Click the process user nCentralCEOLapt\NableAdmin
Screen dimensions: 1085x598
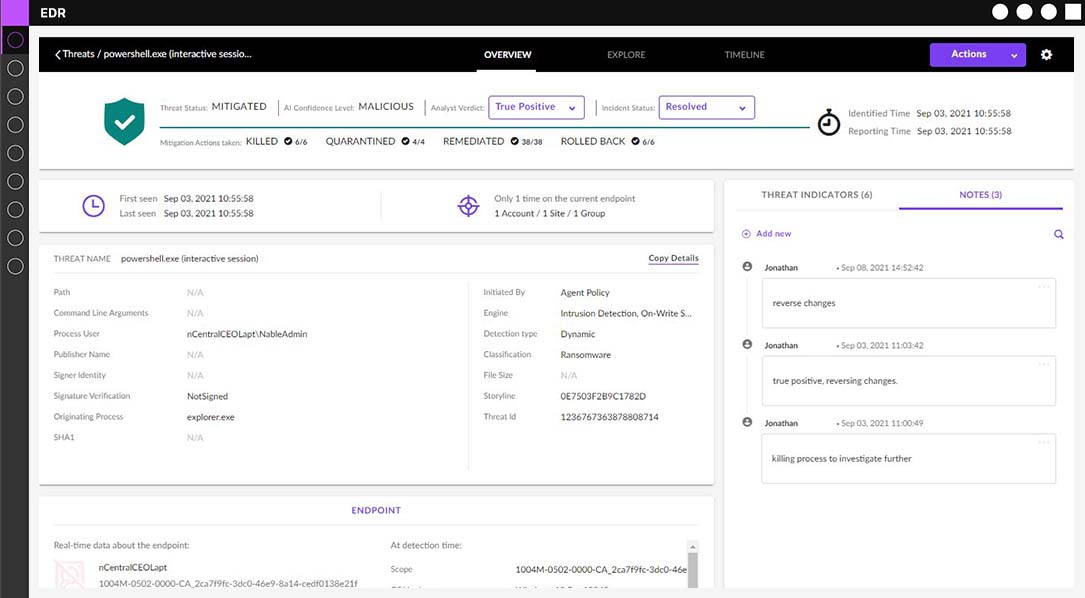247,334
